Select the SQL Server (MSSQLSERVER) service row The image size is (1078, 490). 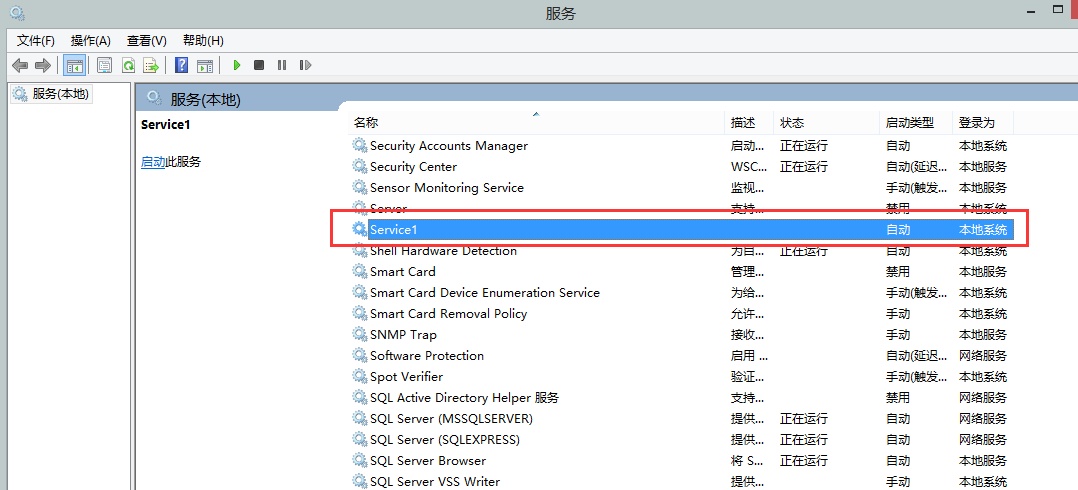pyautogui.click(x=451, y=419)
